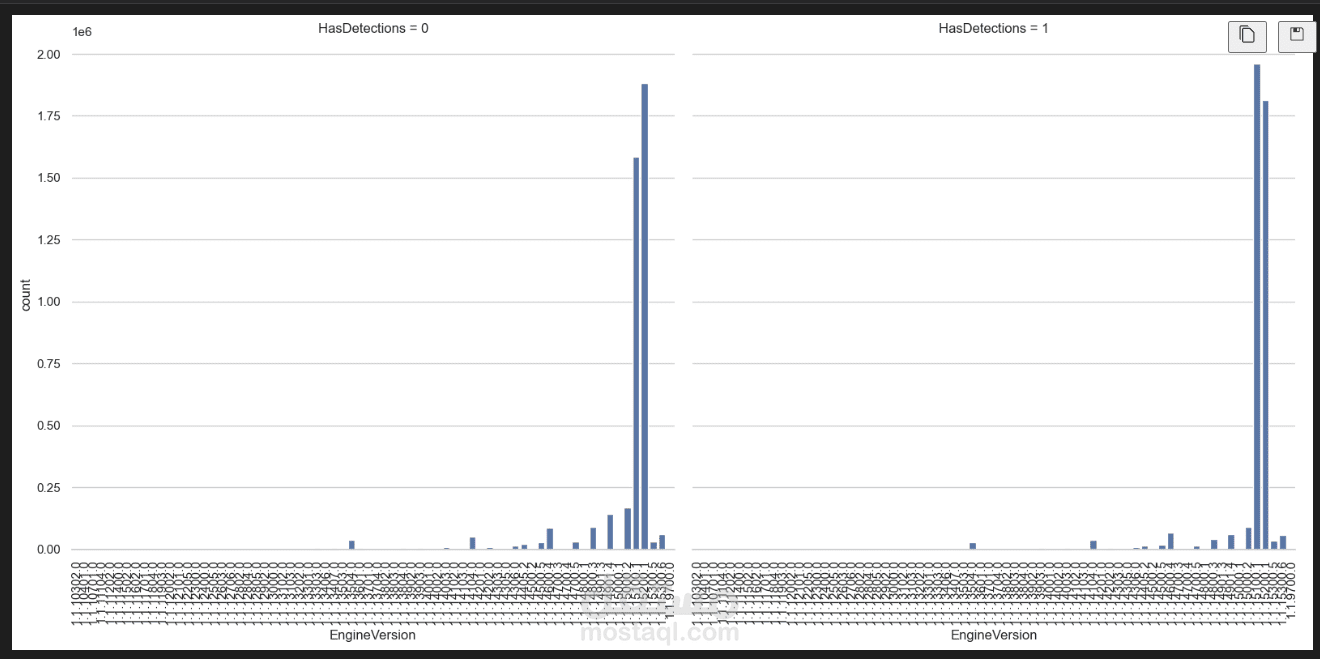The height and width of the screenshot is (659, 1320).
Task: Click second-tallest bar in HasDetections = 1 chart
Action: (1265, 325)
